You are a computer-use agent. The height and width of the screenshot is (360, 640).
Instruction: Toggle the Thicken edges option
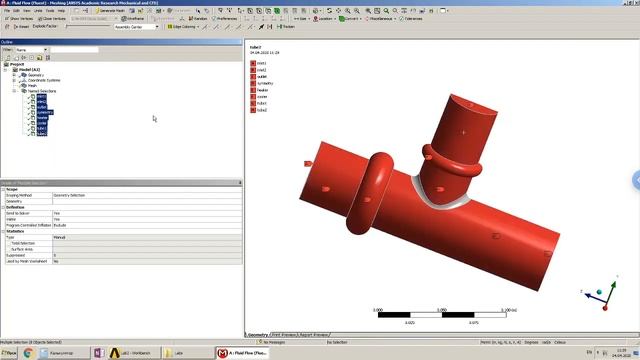pyautogui.click(x=286, y=27)
